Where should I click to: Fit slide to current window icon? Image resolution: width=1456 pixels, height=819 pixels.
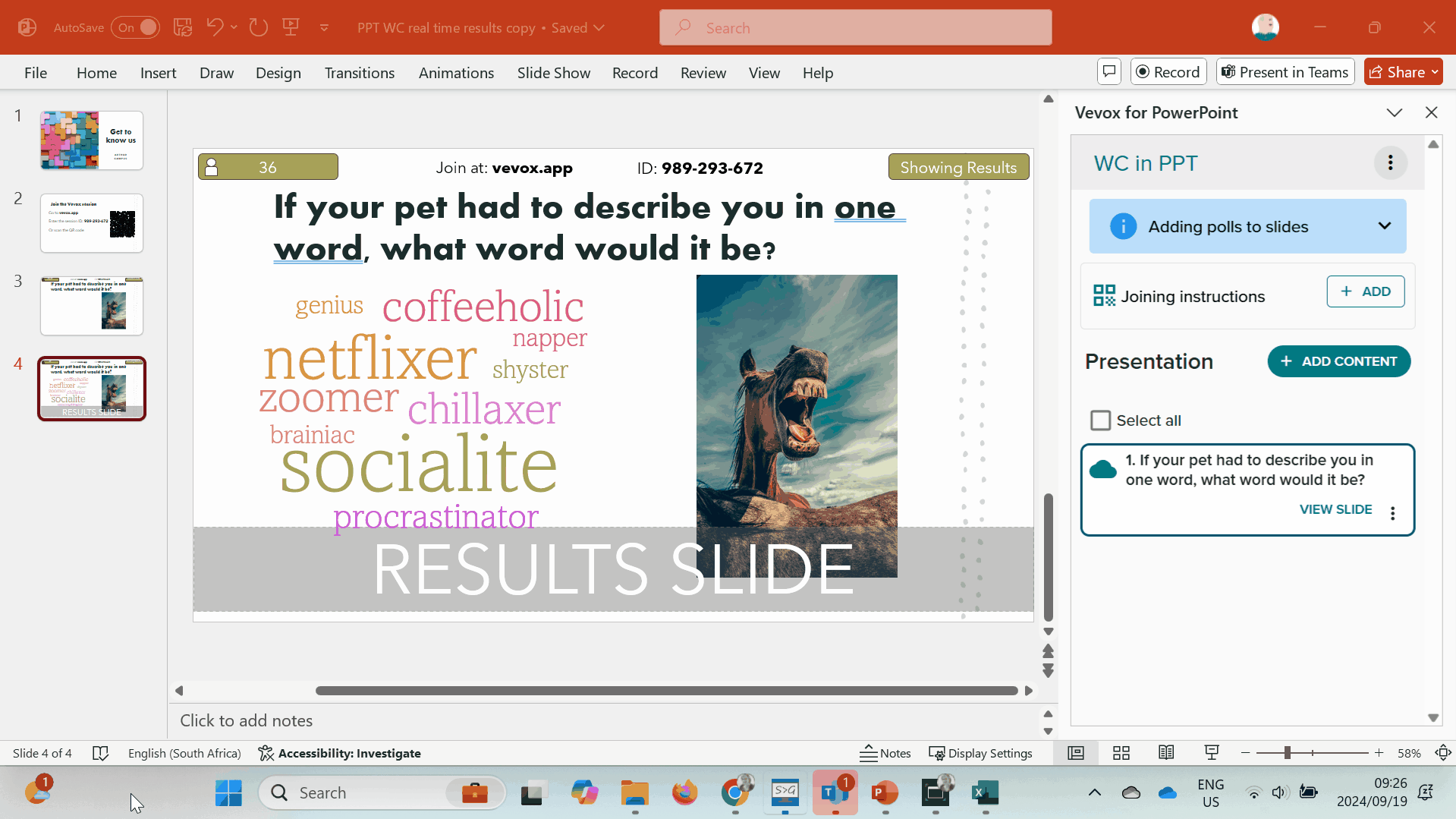pyautogui.click(x=1443, y=753)
